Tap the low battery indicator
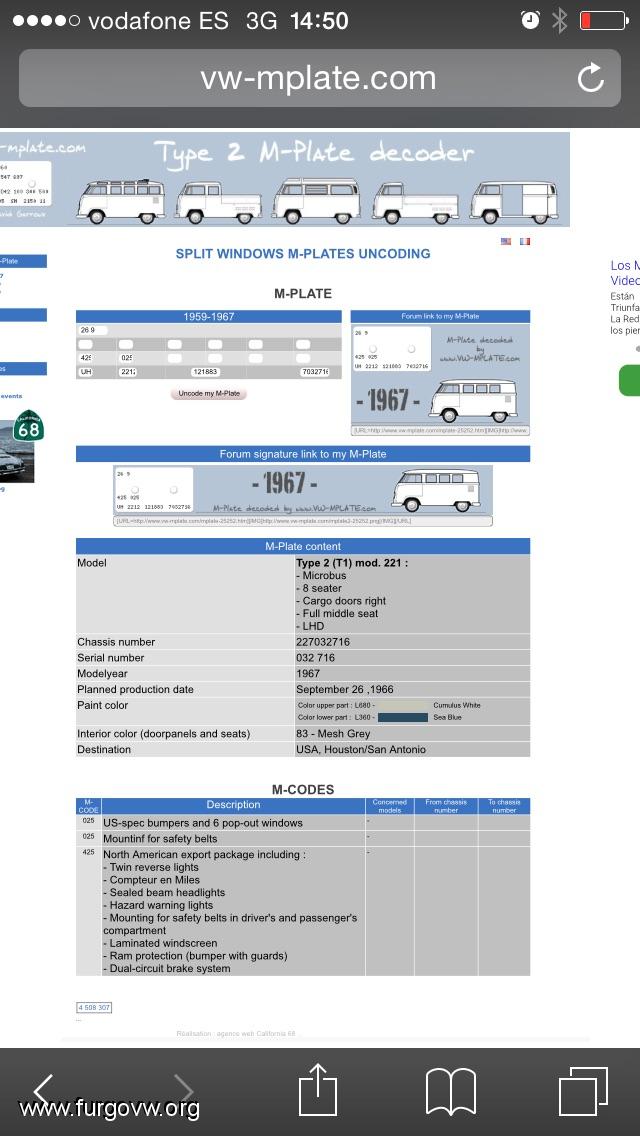The height and width of the screenshot is (1136, 640). pyautogui.click(x=603, y=20)
